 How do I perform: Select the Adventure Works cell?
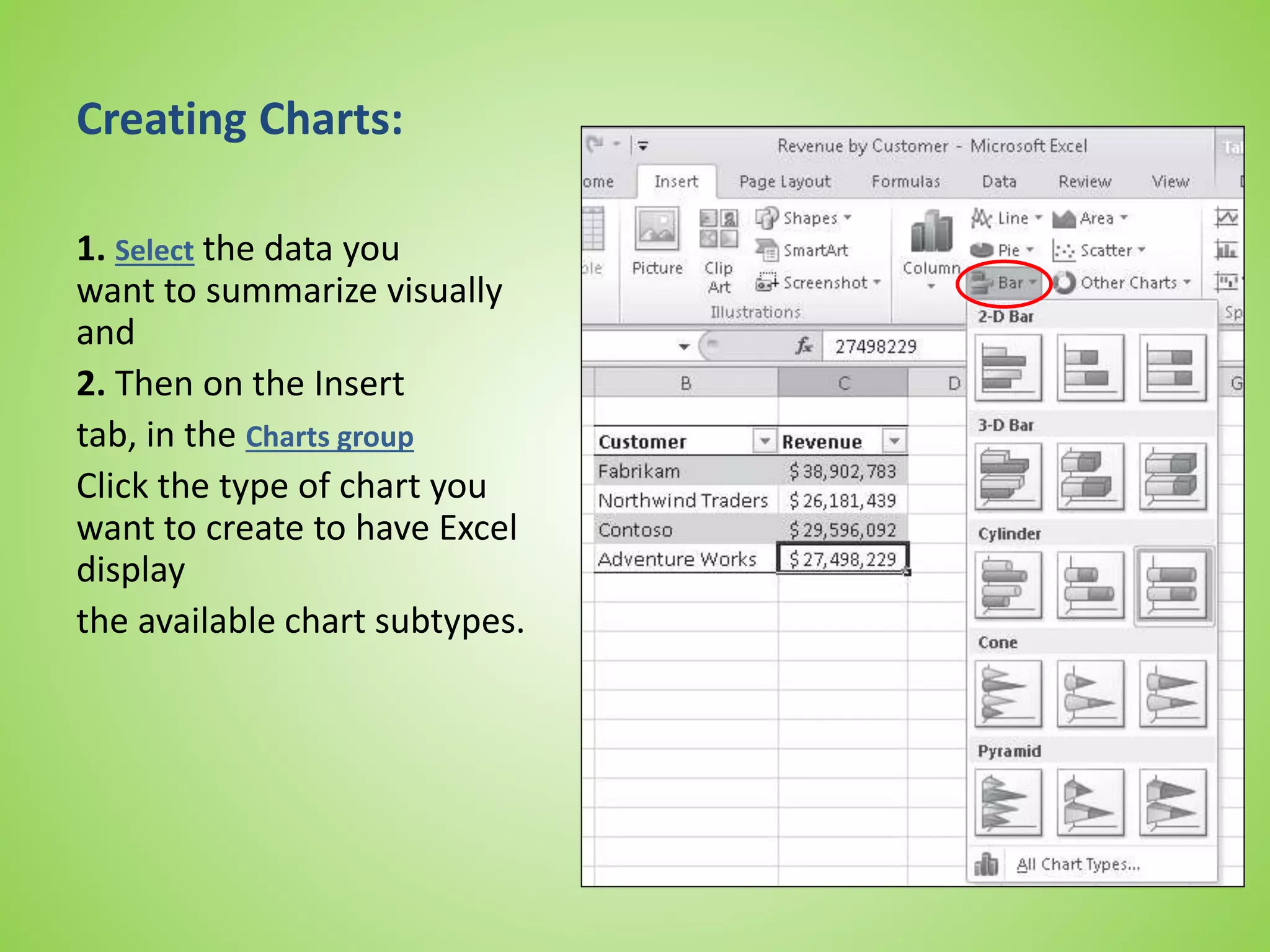[x=686, y=559]
